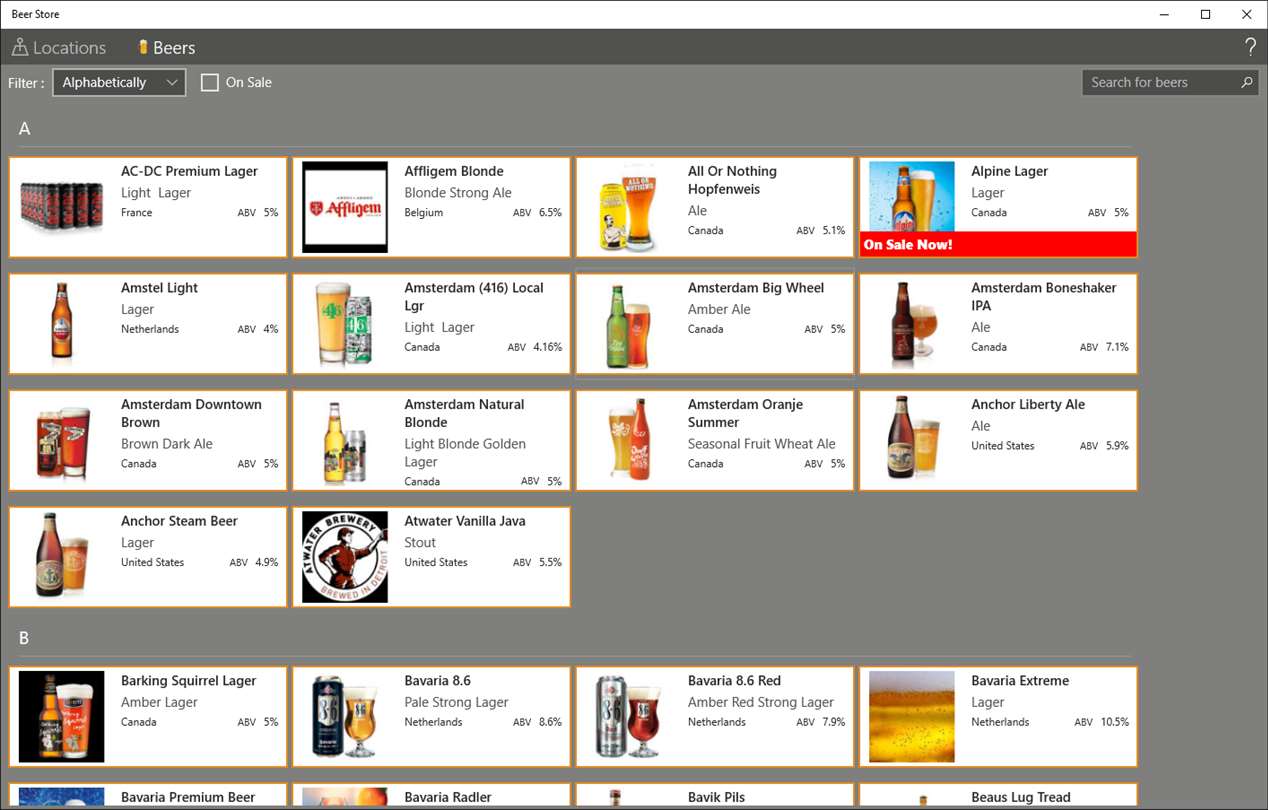Viewport: 1268px width, 810px height.
Task: Click the Affligem Blonde title
Action: pos(454,171)
